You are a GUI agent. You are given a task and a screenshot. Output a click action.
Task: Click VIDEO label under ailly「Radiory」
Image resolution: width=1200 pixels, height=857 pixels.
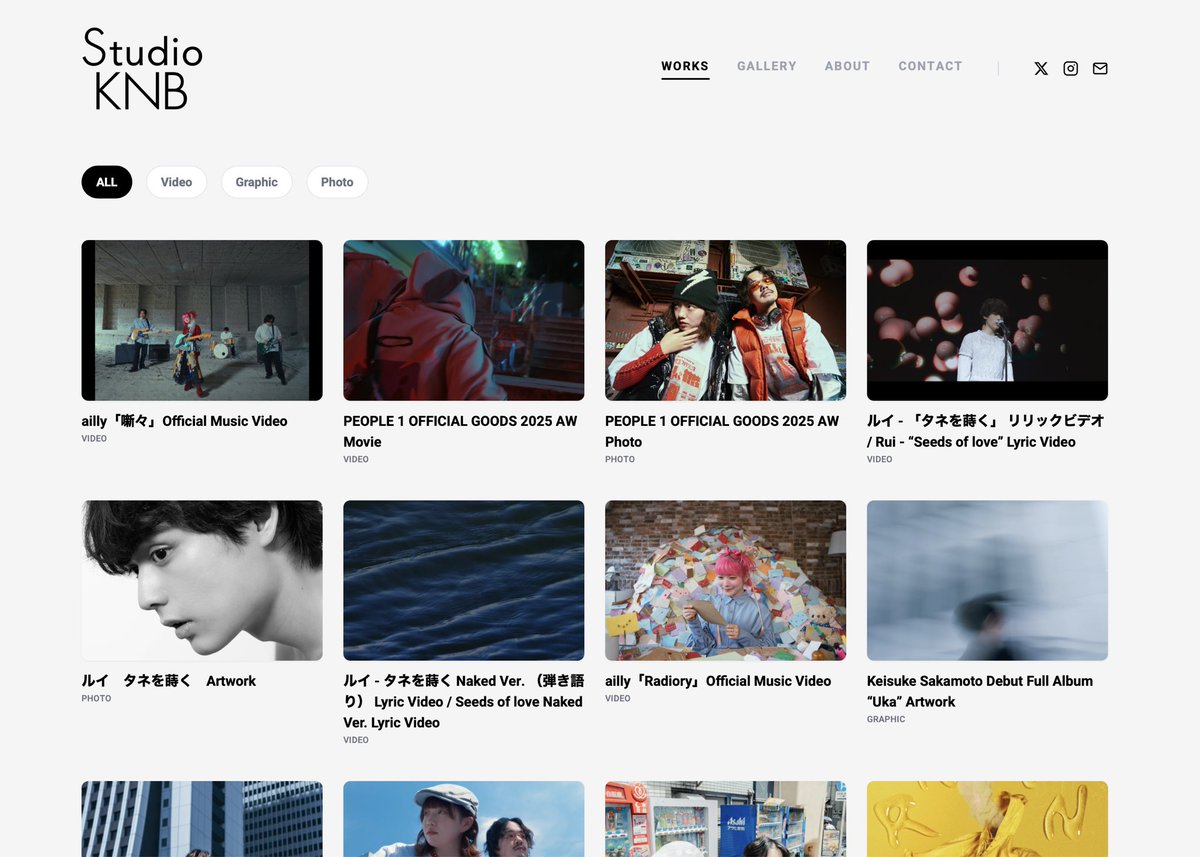(x=618, y=698)
